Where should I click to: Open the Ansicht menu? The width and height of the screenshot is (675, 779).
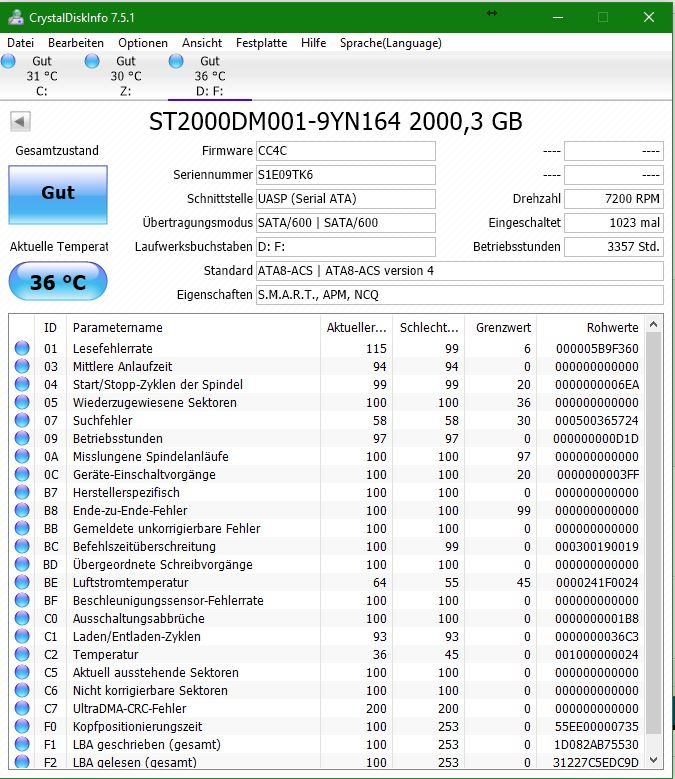coord(202,43)
